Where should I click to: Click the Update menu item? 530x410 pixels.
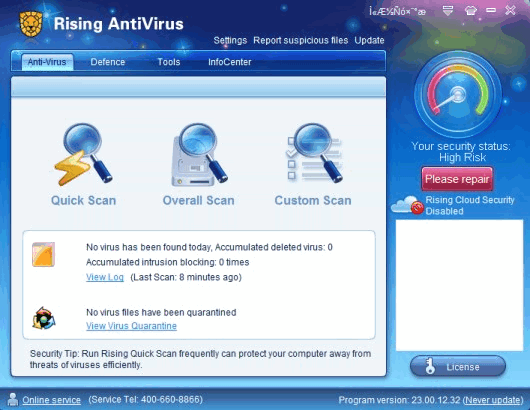tap(369, 40)
